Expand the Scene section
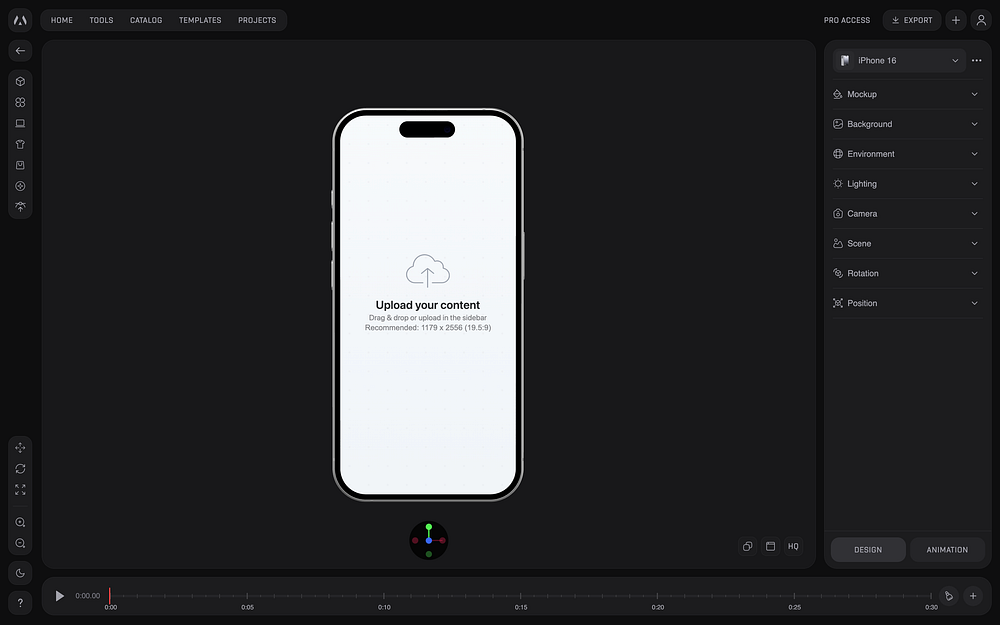This screenshot has height=625, width=1000. (907, 244)
